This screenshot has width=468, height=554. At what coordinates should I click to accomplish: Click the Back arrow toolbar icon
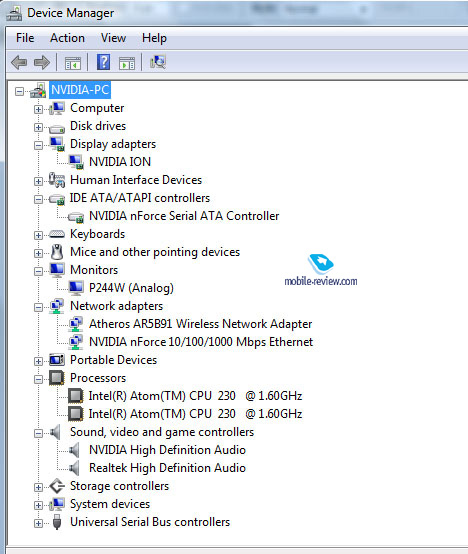coord(19,63)
